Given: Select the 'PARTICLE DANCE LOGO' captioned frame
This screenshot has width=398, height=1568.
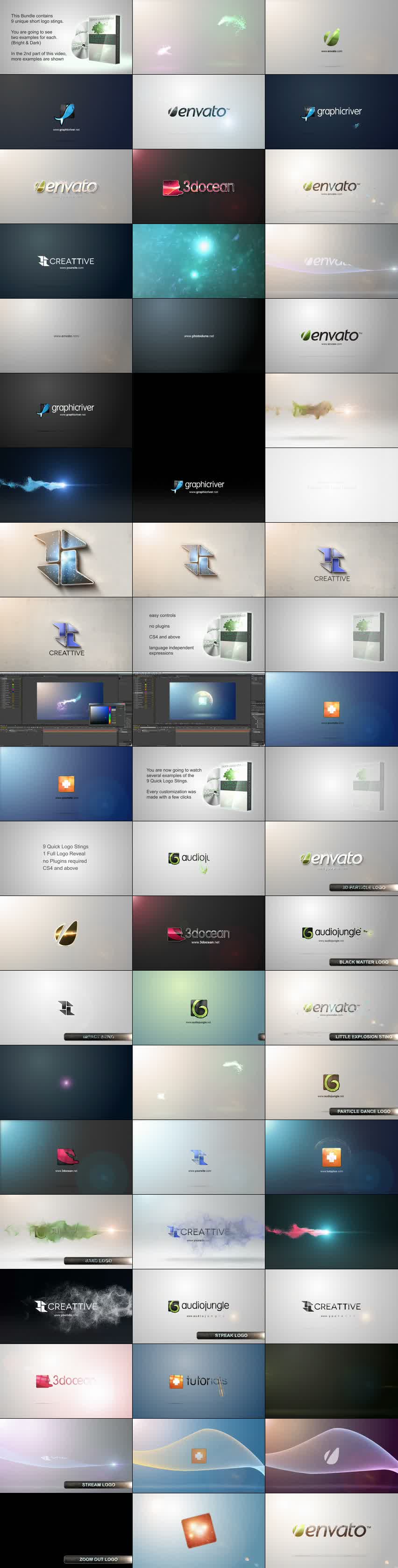Looking at the screenshot, I should tap(332, 1082).
